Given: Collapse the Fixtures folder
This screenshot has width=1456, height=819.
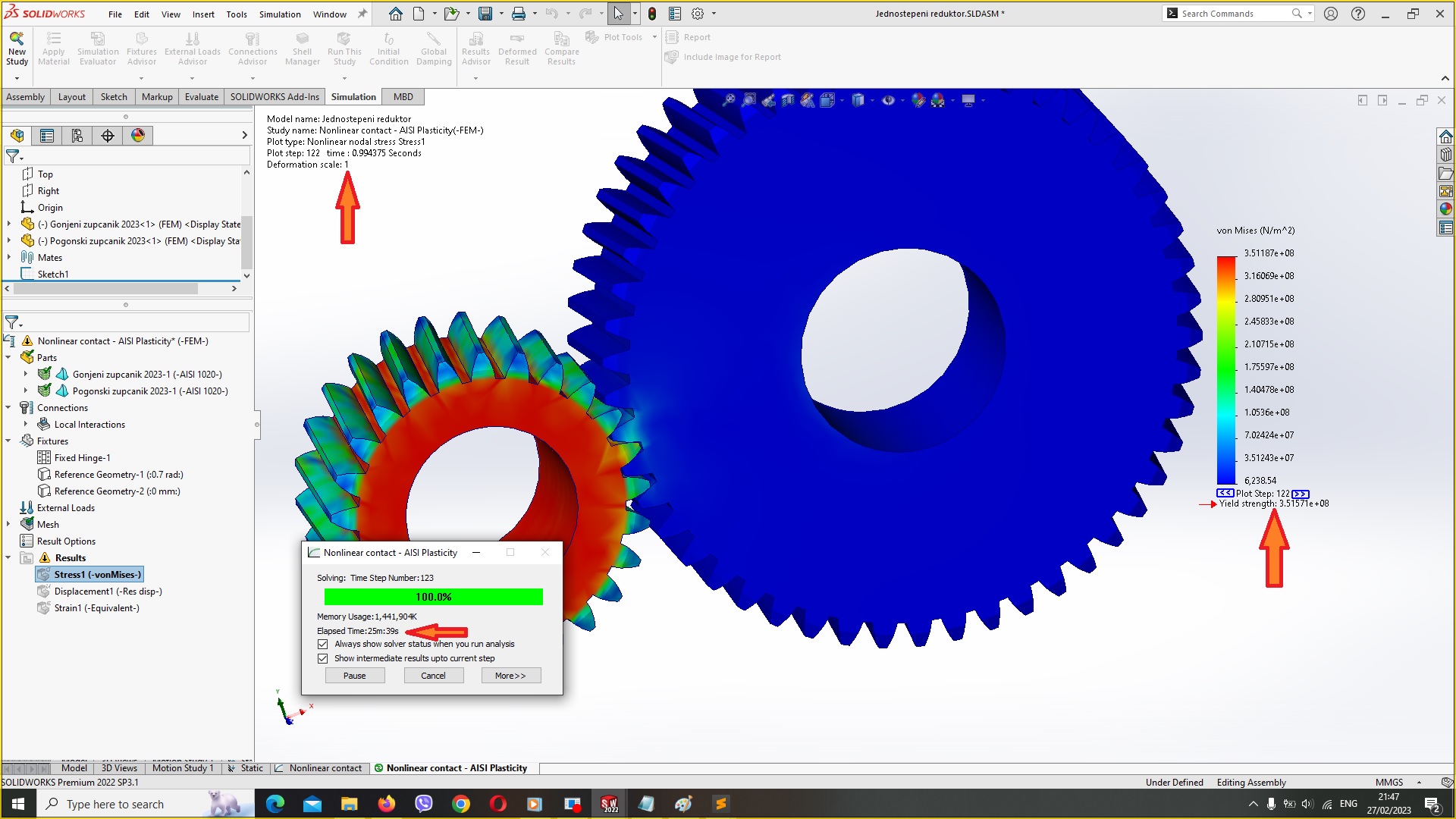Looking at the screenshot, I should click(8, 441).
